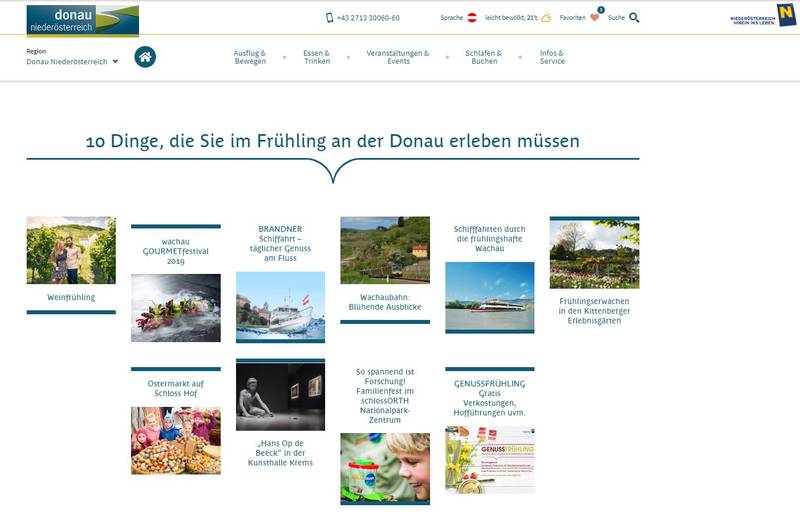The width and height of the screenshot is (800, 516).
Task: Open the Donau Niederösterreich logo
Action: point(82,20)
